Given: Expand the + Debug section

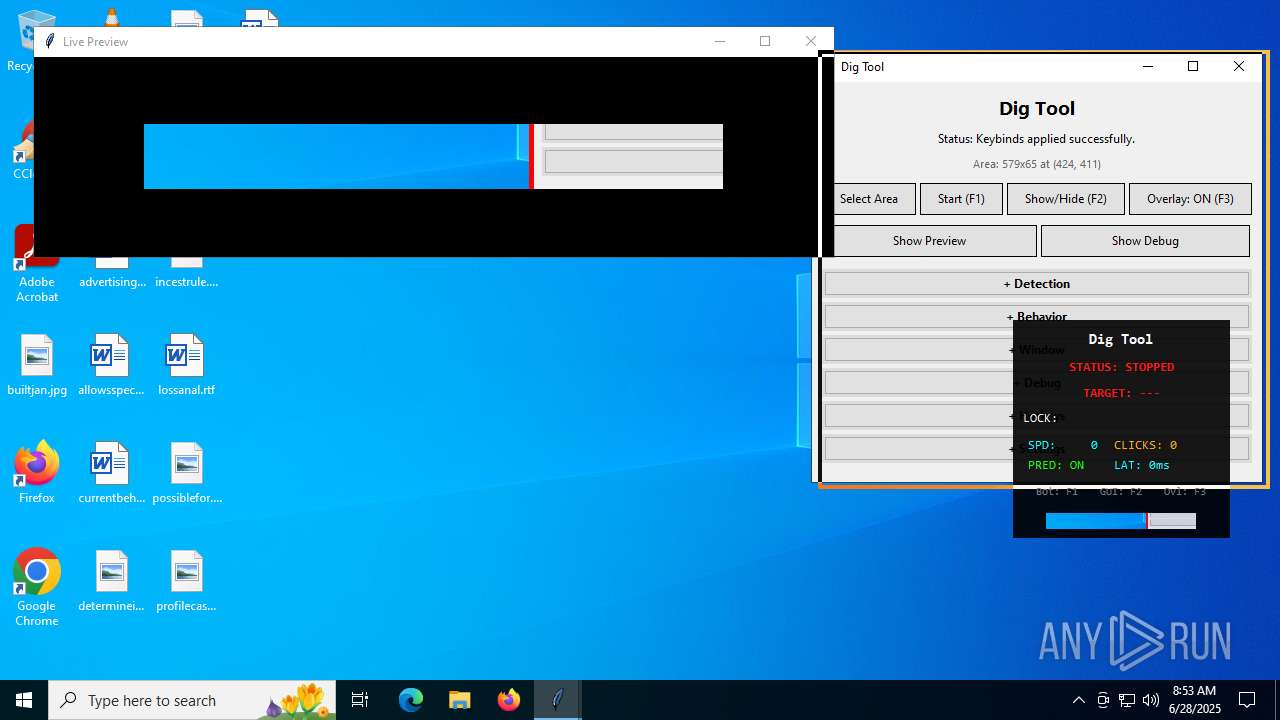Looking at the screenshot, I should tap(918, 383).
